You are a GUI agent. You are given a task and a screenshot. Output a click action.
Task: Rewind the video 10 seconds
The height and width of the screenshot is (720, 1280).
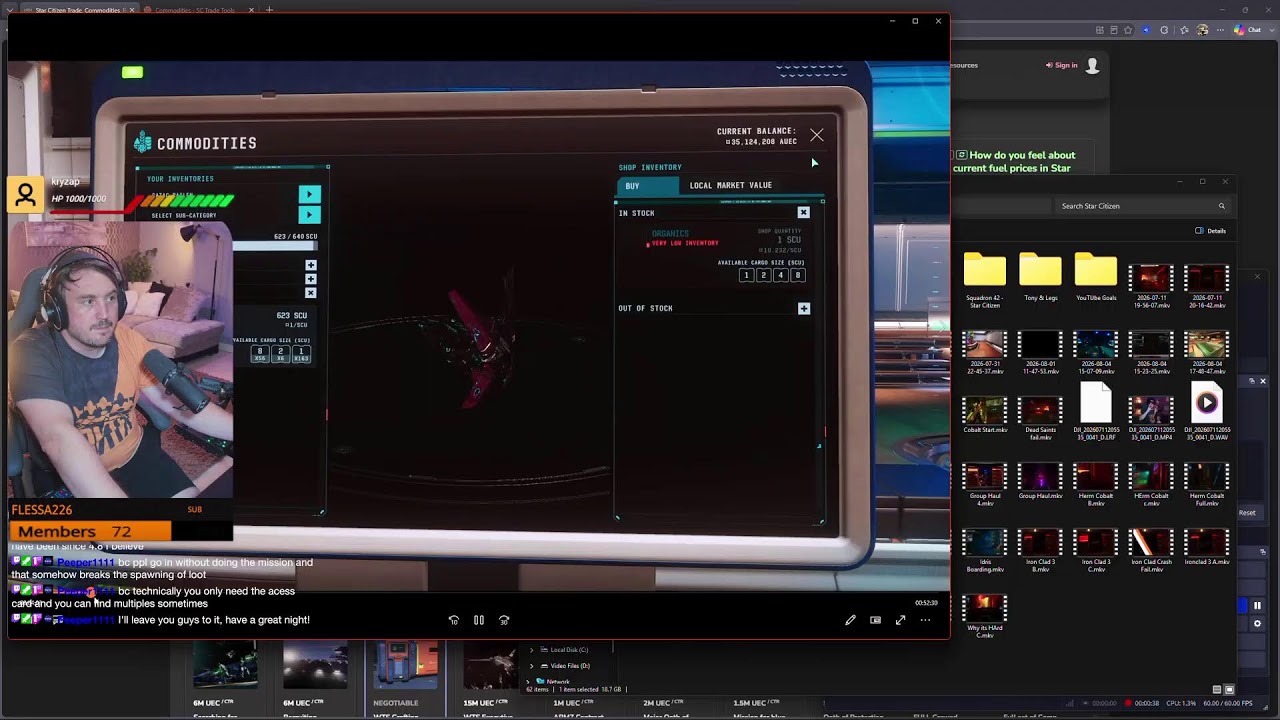click(454, 620)
